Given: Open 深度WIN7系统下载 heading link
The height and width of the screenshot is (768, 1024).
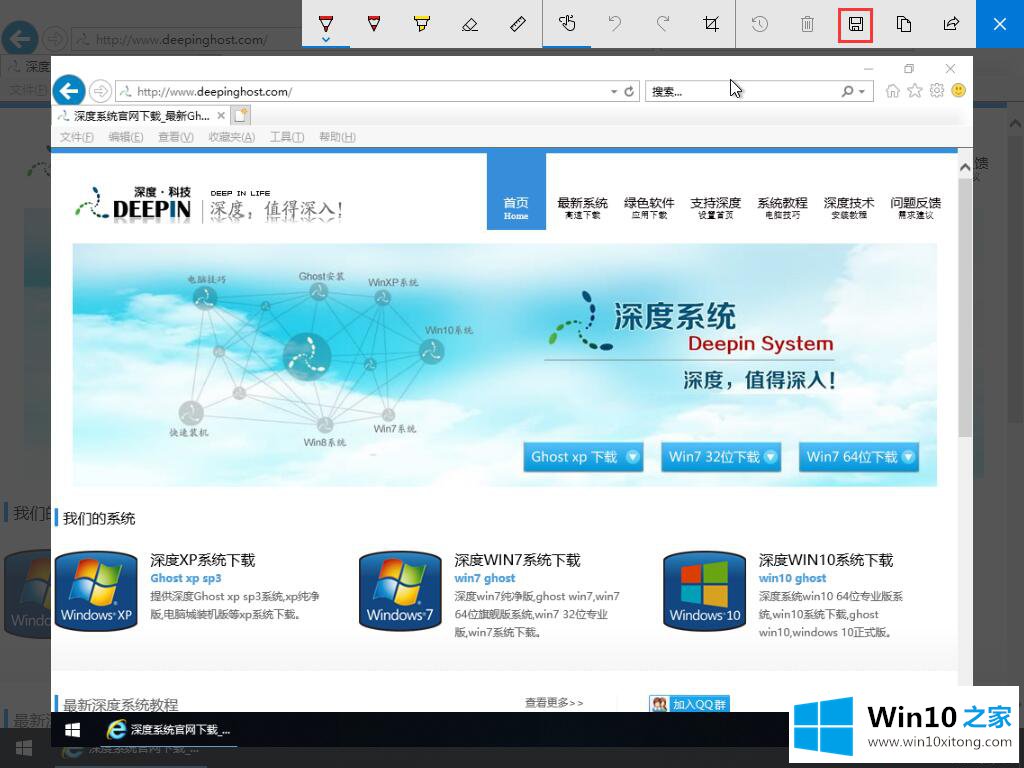Looking at the screenshot, I should click(x=517, y=560).
